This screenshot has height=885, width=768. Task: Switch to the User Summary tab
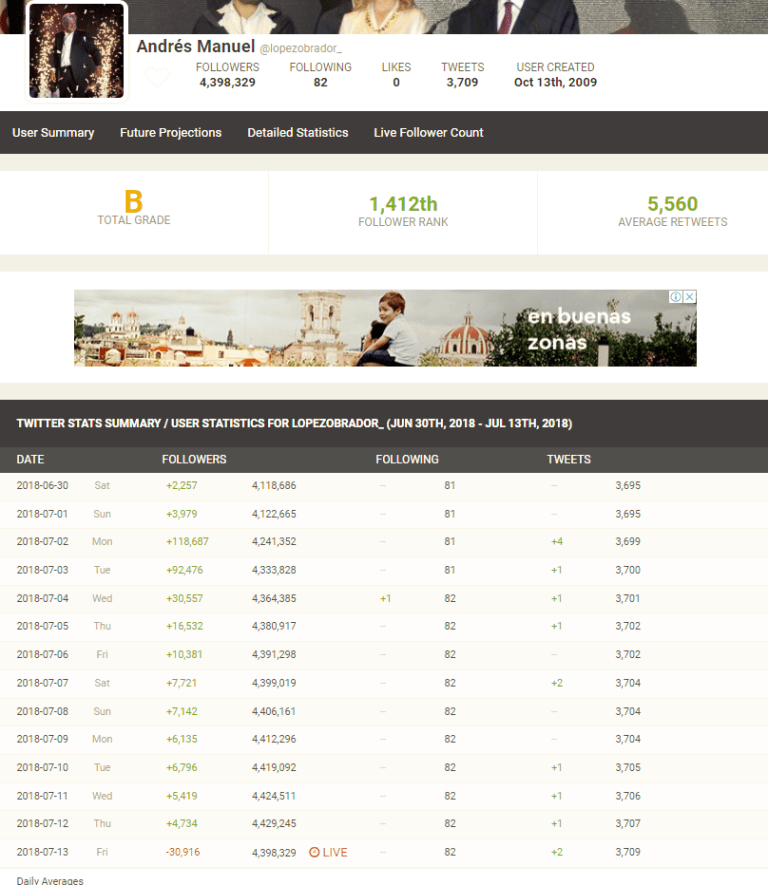pos(53,132)
